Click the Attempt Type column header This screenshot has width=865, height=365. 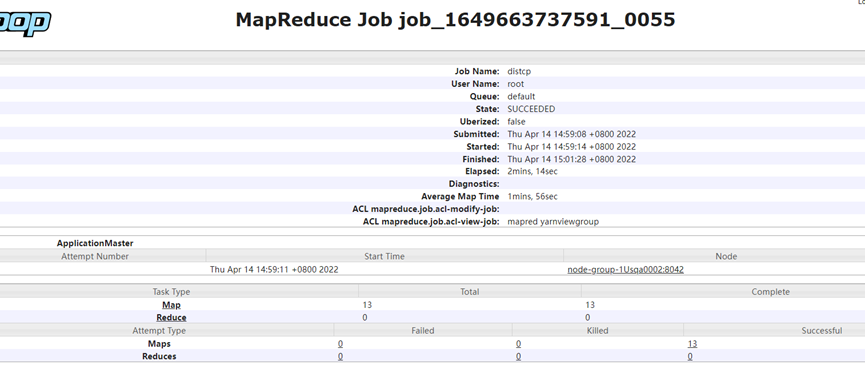[x=159, y=331]
